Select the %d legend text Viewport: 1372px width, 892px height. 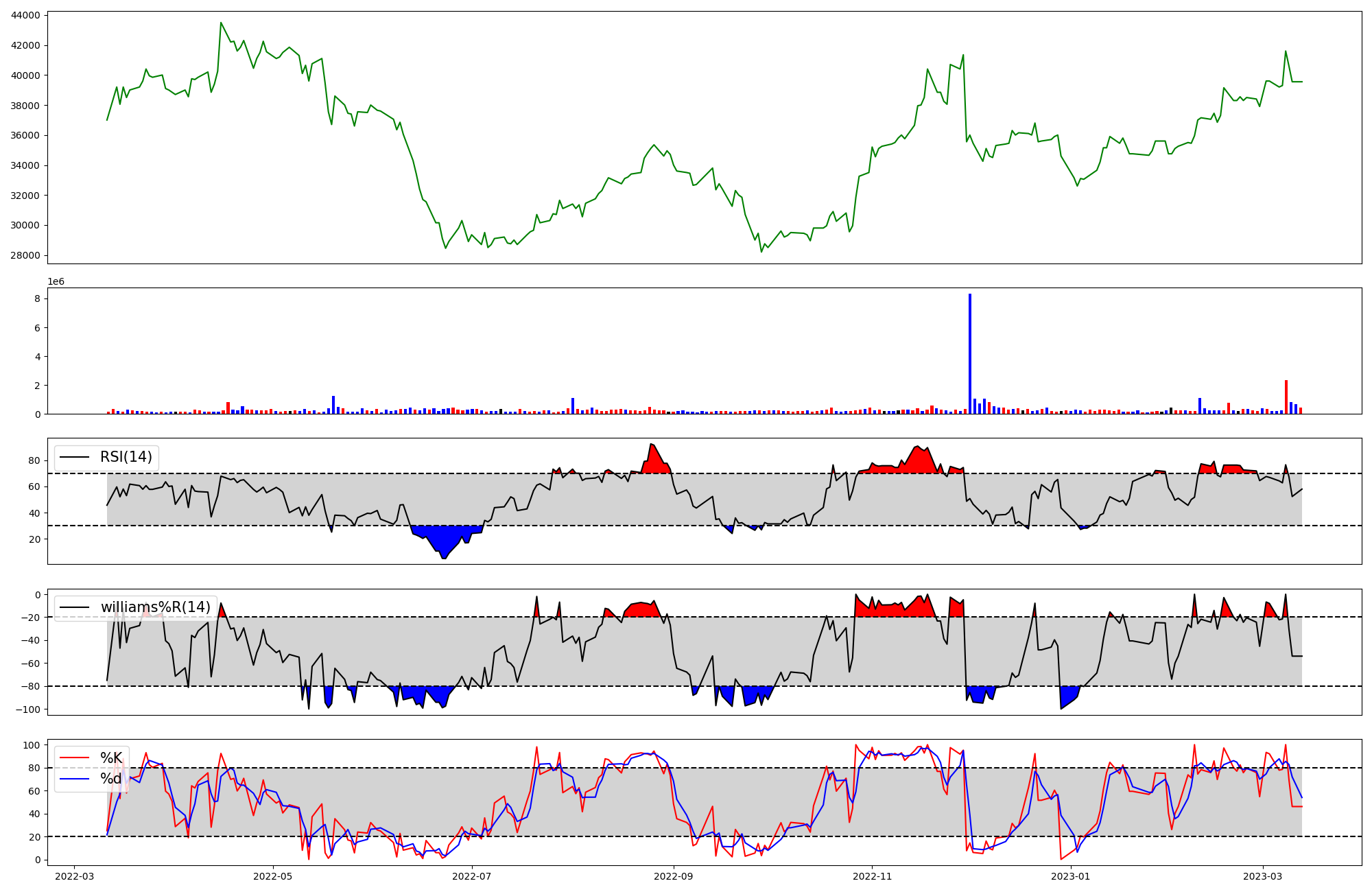111,779
